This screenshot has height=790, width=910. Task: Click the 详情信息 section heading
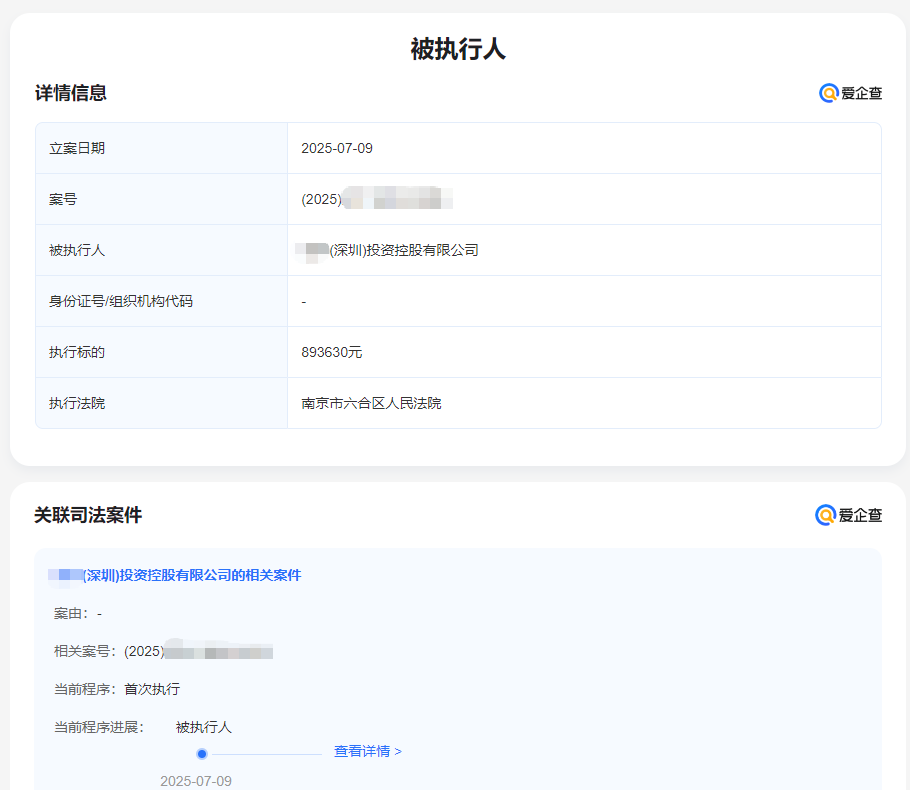[x=71, y=93]
